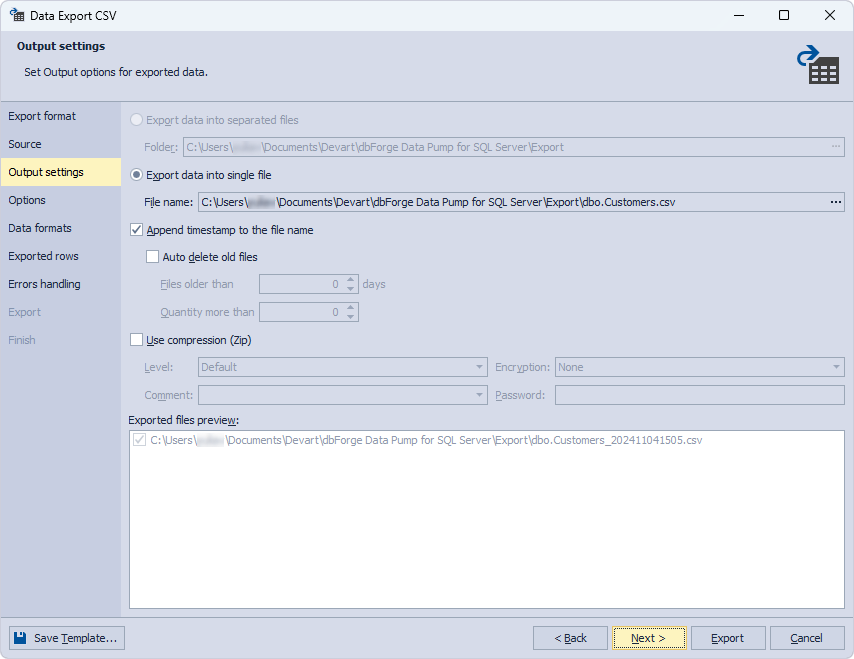Minimize the Data Export CSV window

(739, 15)
